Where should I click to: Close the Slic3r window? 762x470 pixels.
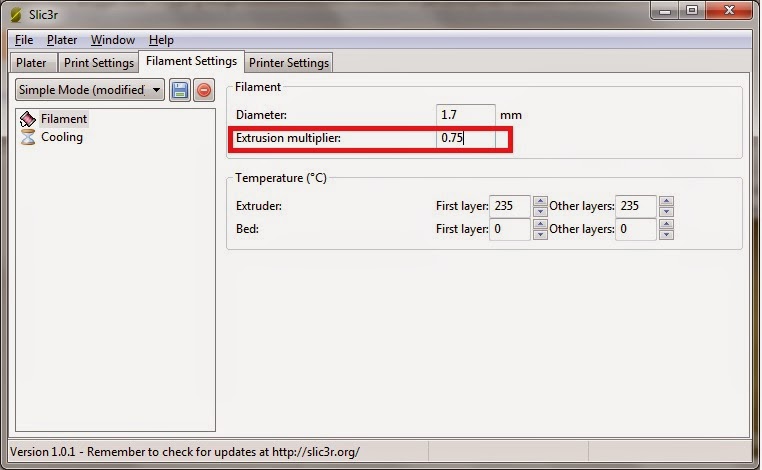point(729,11)
